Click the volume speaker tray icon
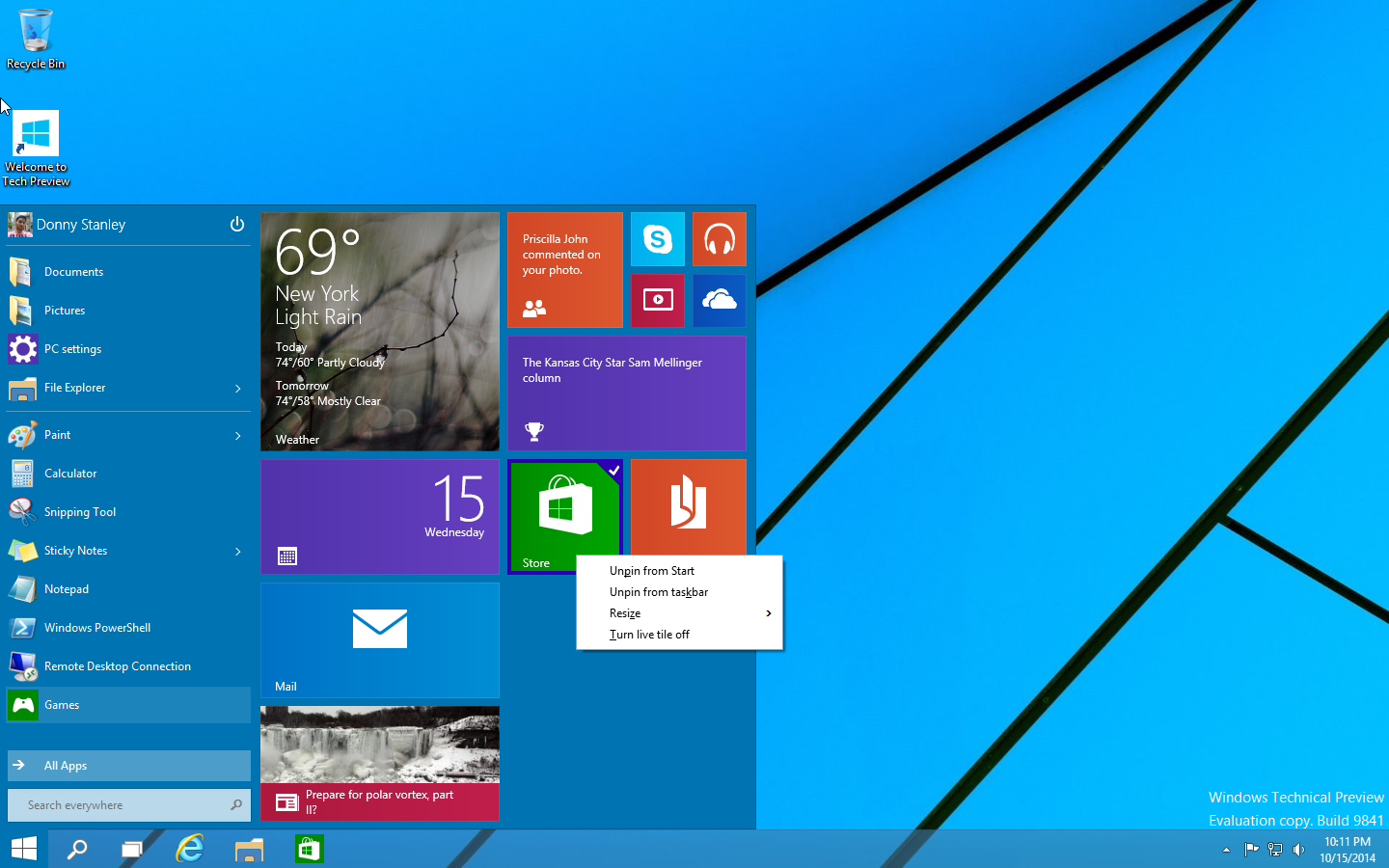Image resolution: width=1389 pixels, height=868 pixels. click(1299, 850)
